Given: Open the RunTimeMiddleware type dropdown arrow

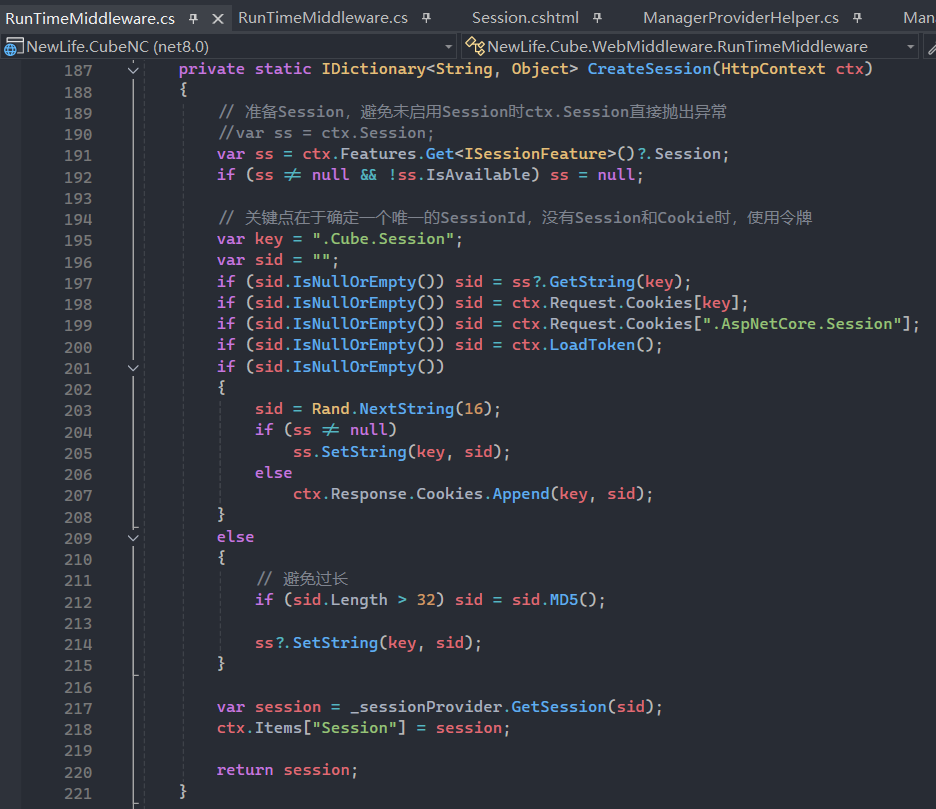Looking at the screenshot, I should 910,47.
